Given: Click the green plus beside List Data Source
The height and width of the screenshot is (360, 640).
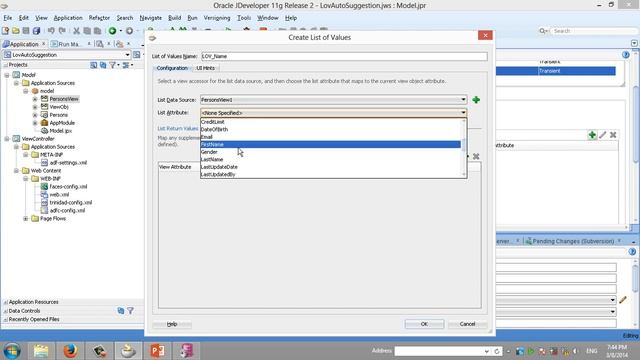Looking at the screenshot, I should (476, 100).
